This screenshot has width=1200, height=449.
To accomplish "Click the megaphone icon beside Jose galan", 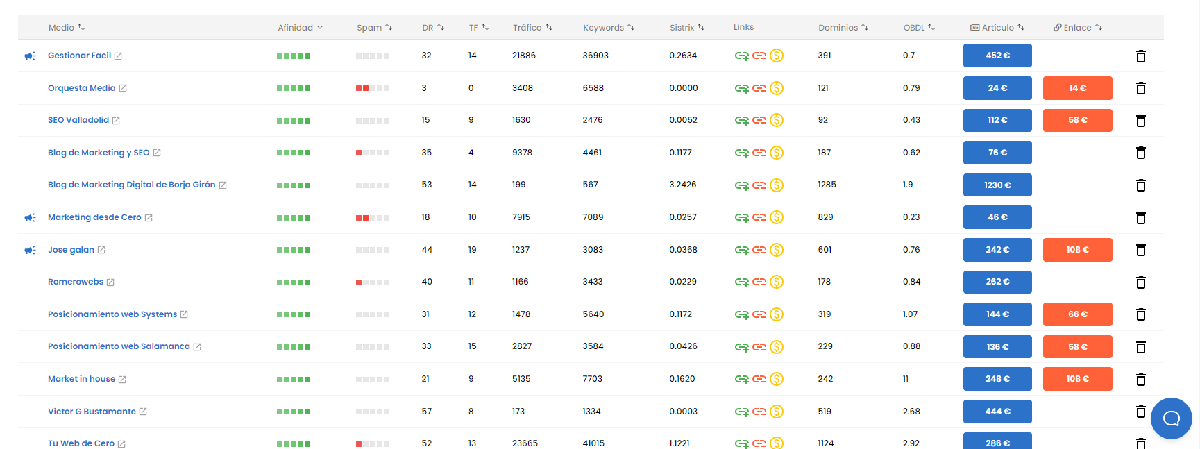I will [29, 250].
